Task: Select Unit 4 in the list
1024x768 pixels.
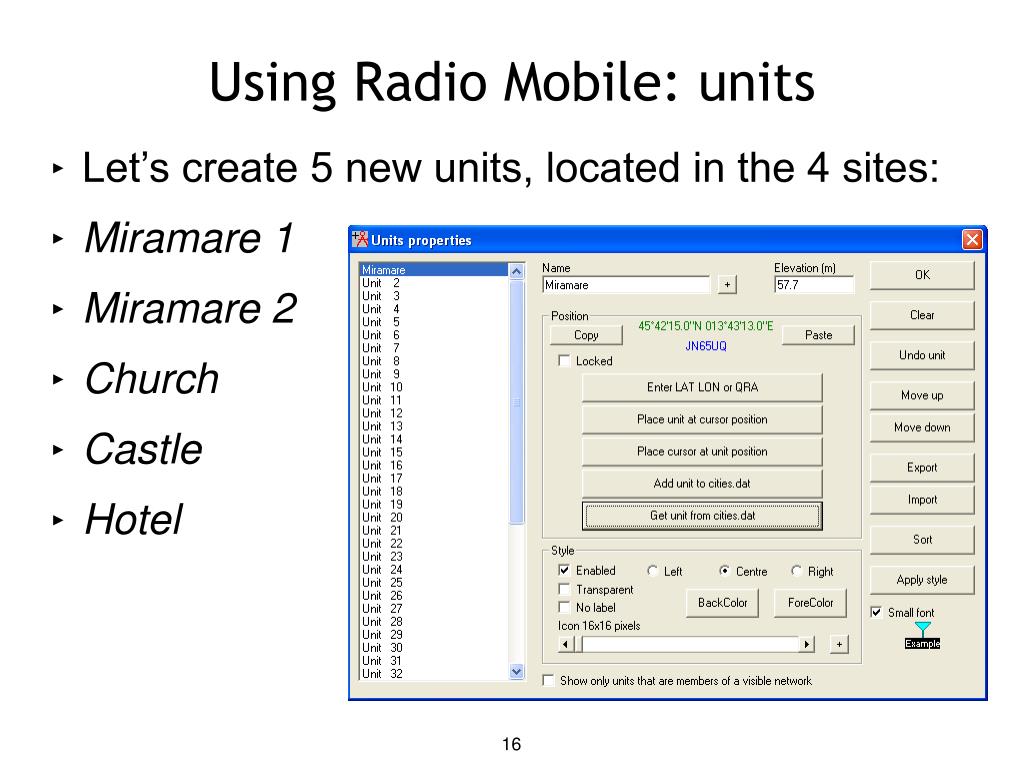Action: click(x=434, y=309)
